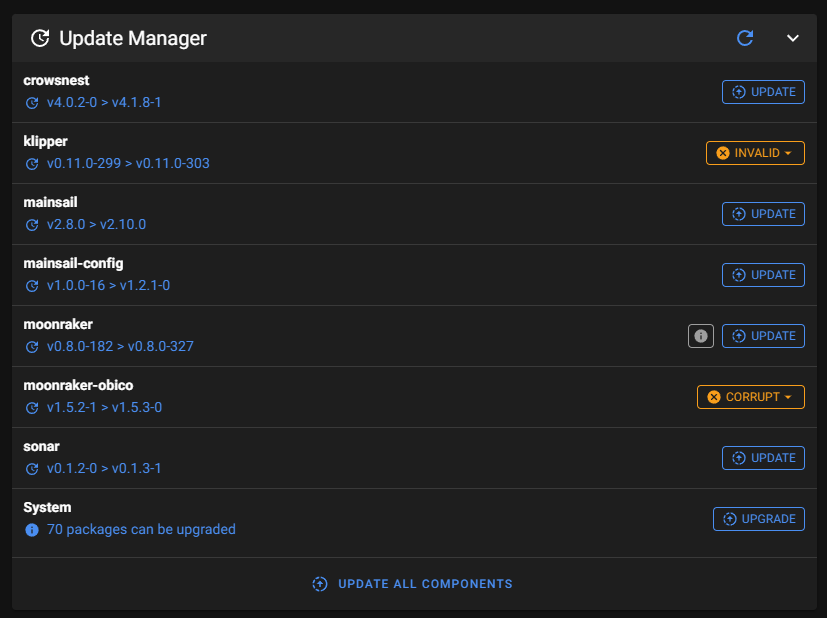Image resolution: width=827 pixels, height=618 pixels.
Task: Click moonraker version refresh icon
Action: pyautogui.click(x=32, y=347)
